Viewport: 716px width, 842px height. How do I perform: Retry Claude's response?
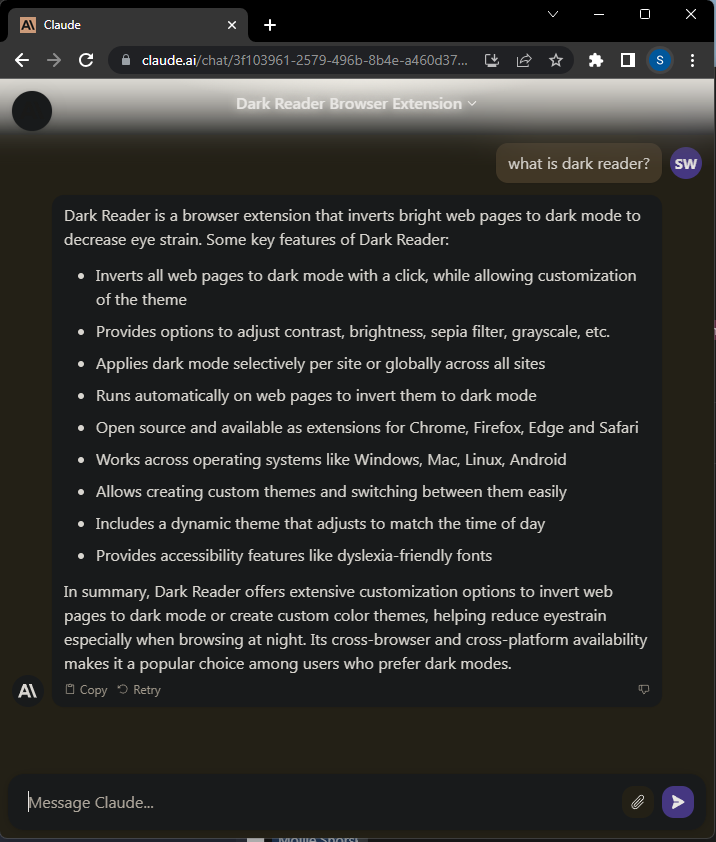tap(138, 689)
